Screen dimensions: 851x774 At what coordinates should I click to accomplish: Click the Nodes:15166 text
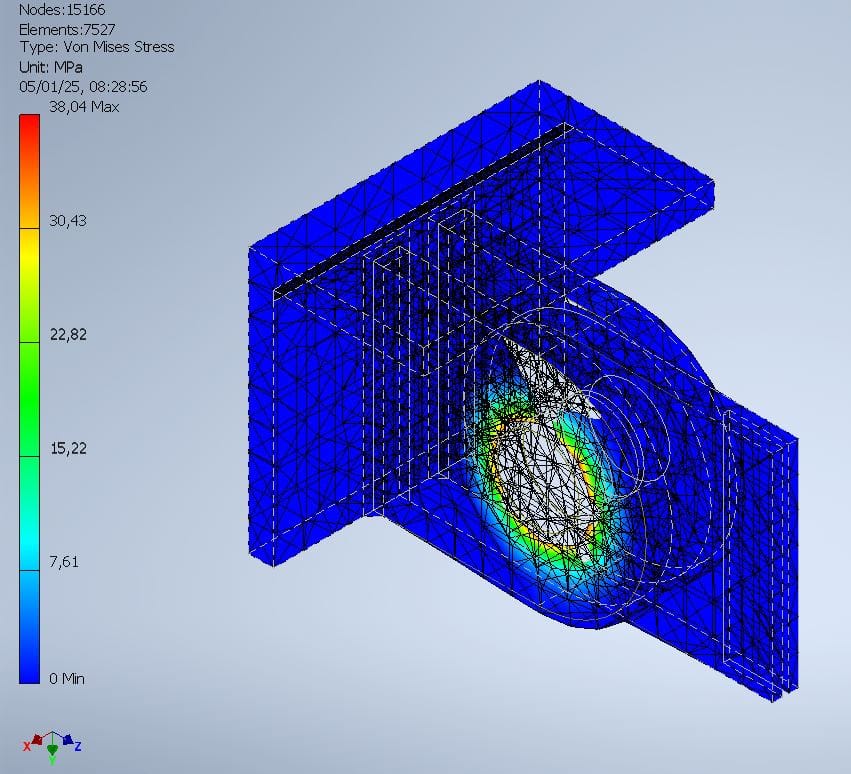tap(62, 10)
